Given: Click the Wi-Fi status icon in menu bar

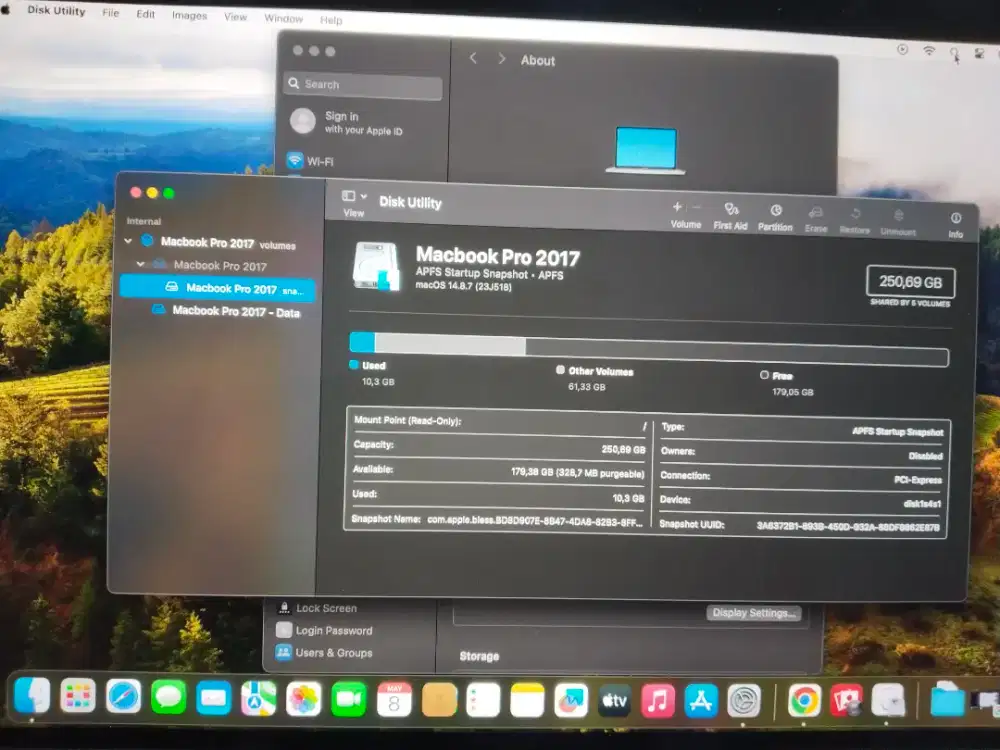Looking at the screenshot, I should click(929, 50).
